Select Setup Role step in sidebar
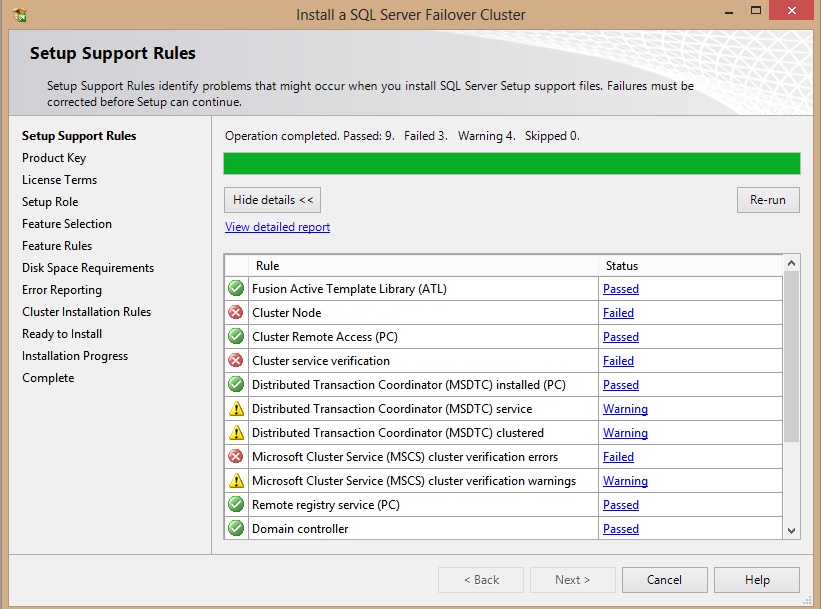This screenshot has height=609, width=821. pyautogui.click(x=50, y=202)
